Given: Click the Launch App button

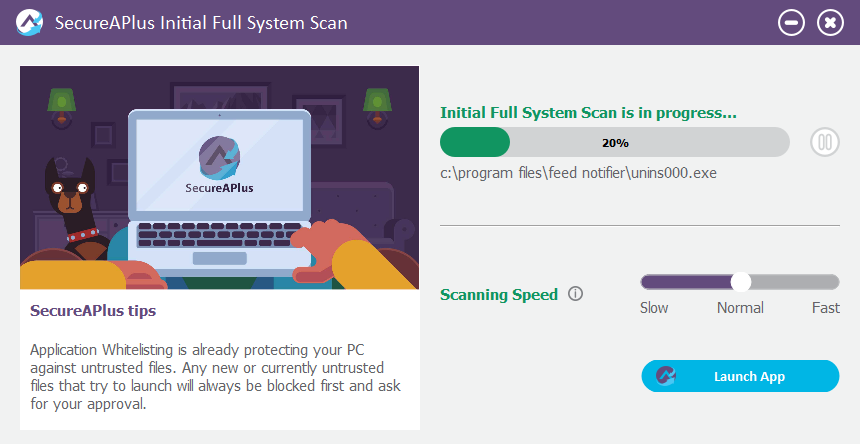Looking at the screenshot, I should pyautogui.click(x=740, y=376).
